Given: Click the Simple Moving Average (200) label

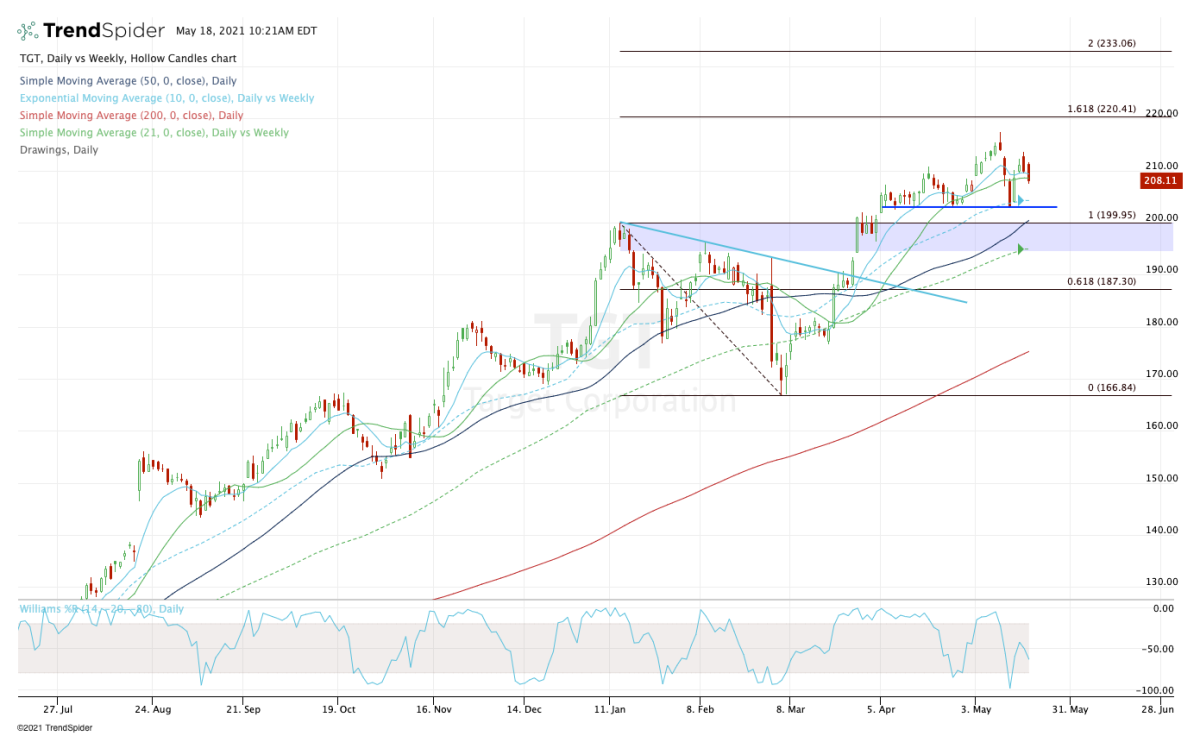Looking at the screenshot, I should 131,116.
